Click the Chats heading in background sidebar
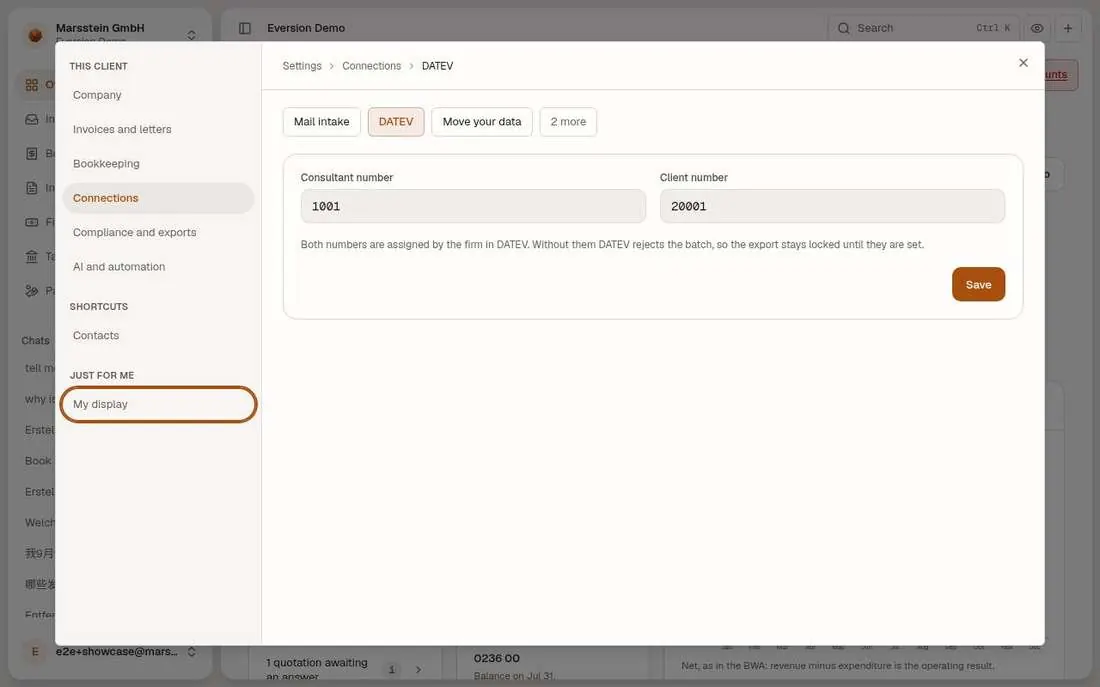 tap(35, 340)
